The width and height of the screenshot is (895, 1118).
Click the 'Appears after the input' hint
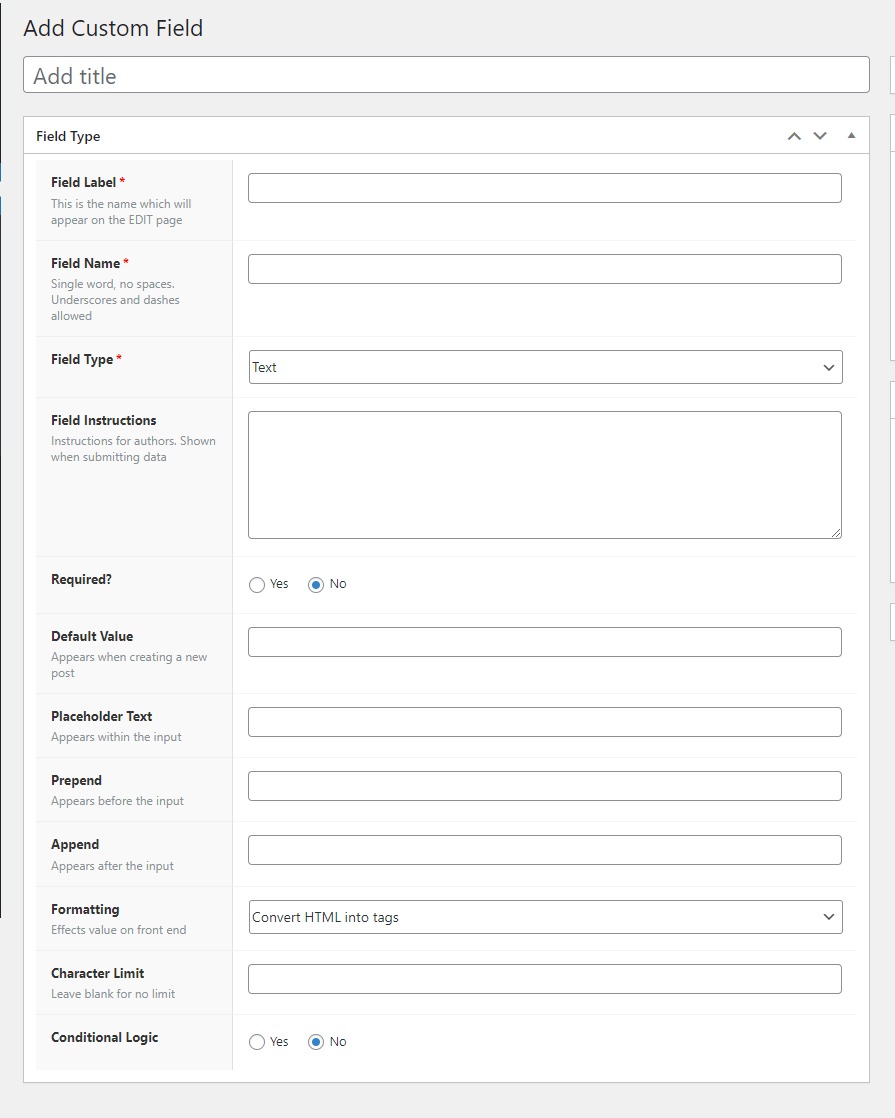click(112, 866)
